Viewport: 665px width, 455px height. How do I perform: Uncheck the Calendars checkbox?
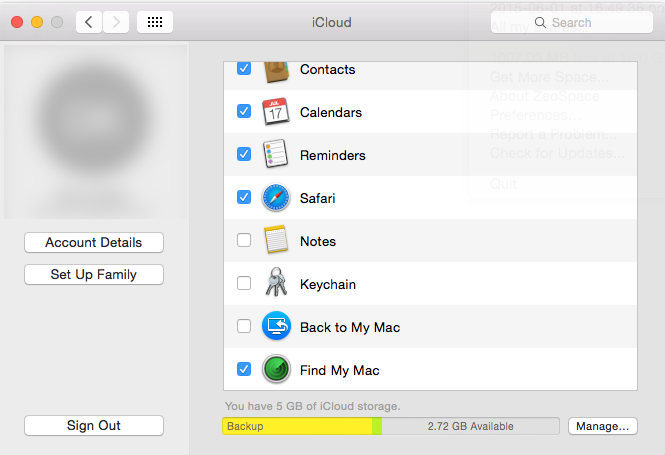point(244,111)
